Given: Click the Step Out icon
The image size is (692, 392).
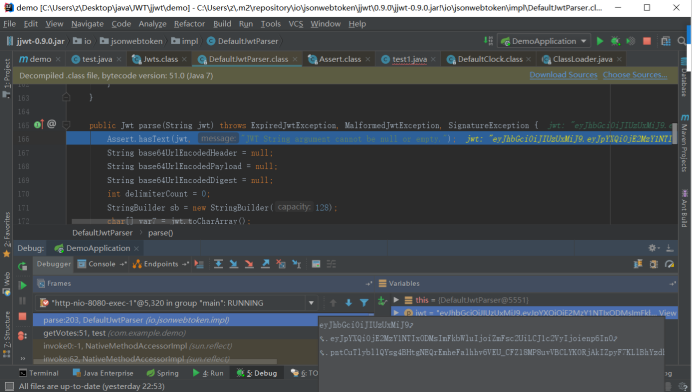Looking at the screenshot, I should tap(265, 264).
